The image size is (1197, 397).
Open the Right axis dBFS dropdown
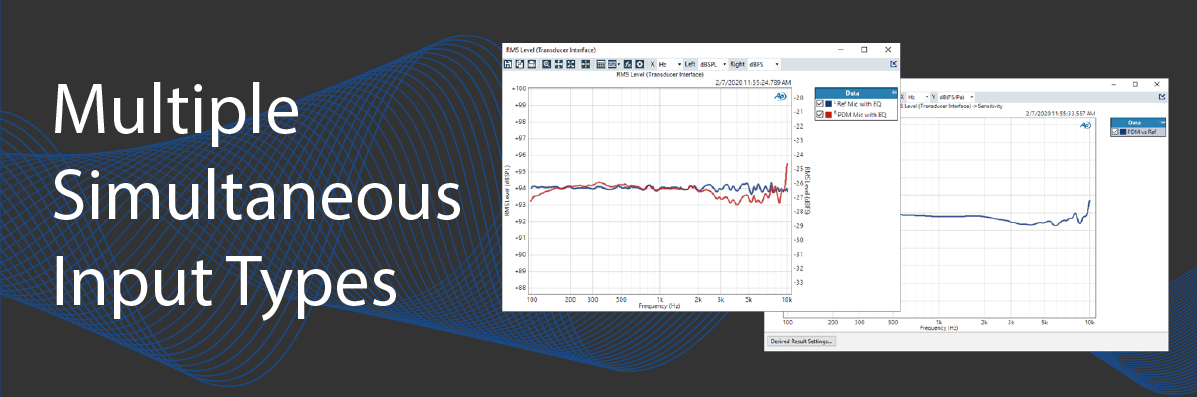[x=763, y=64]
